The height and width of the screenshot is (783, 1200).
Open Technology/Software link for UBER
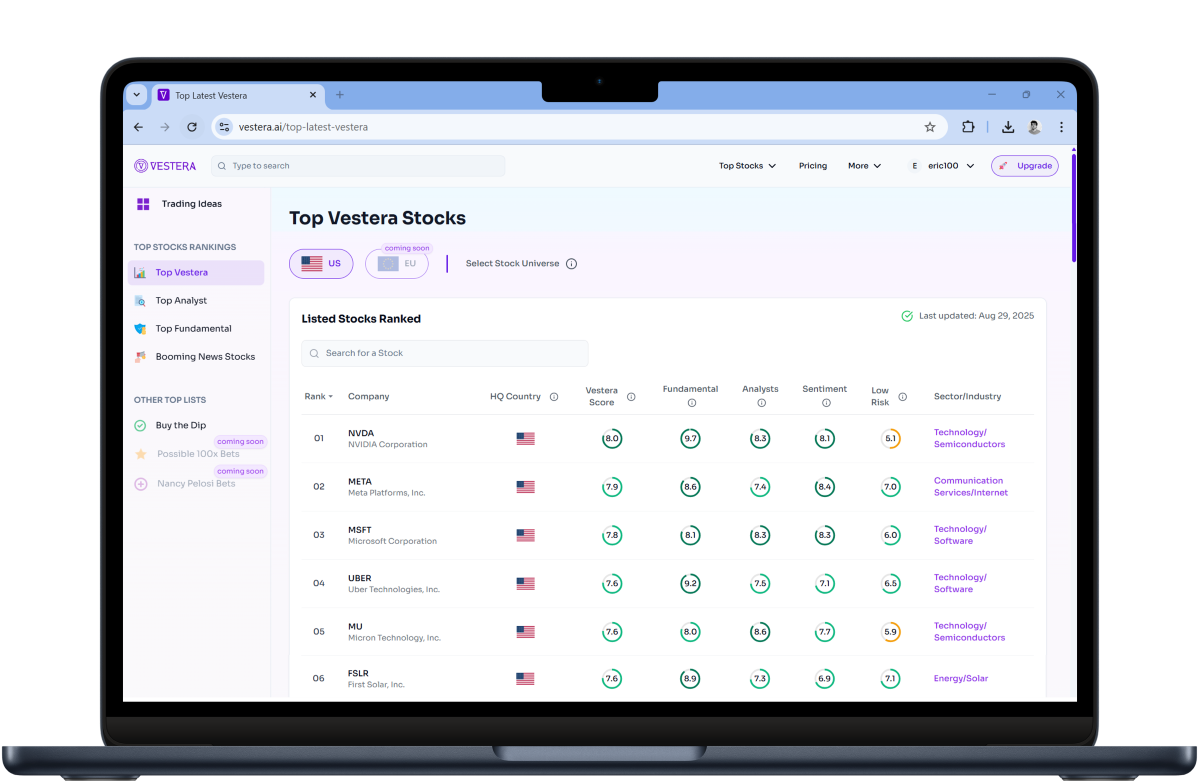(960, 583)
